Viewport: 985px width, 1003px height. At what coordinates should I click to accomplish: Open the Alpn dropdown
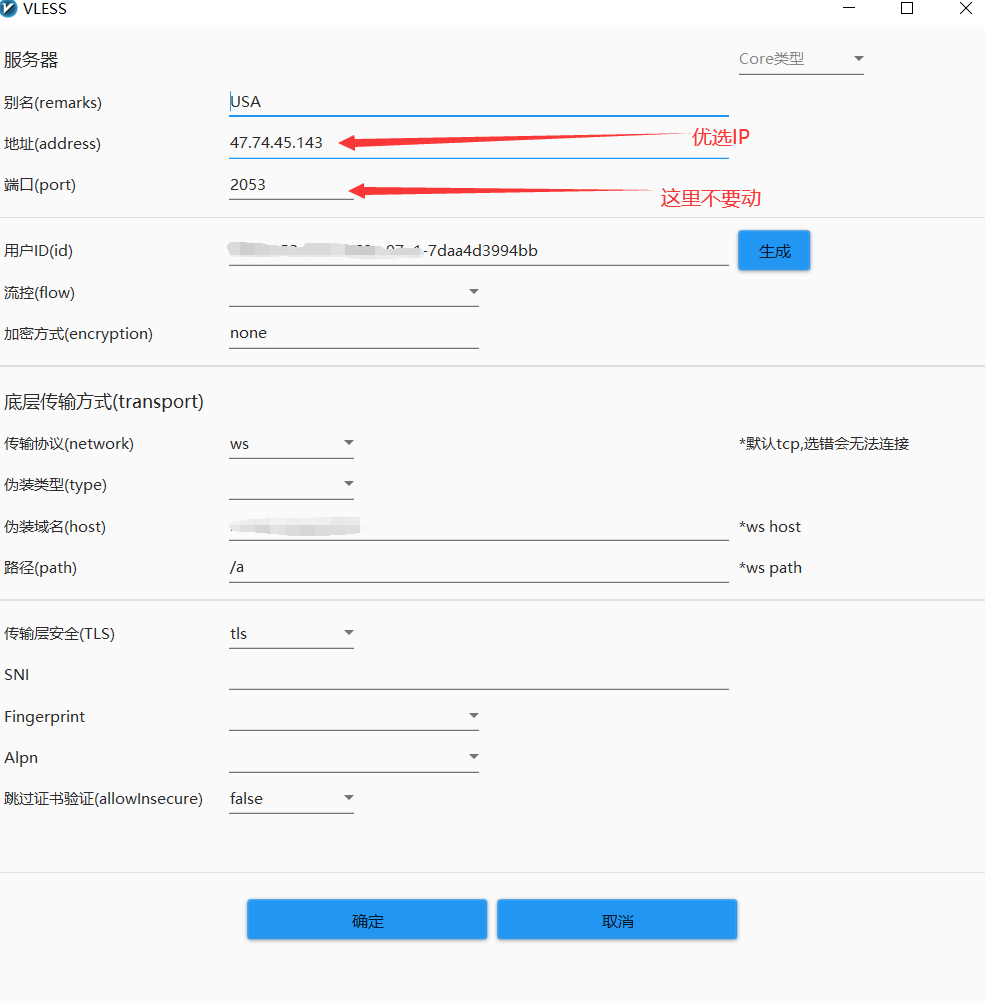353,757
